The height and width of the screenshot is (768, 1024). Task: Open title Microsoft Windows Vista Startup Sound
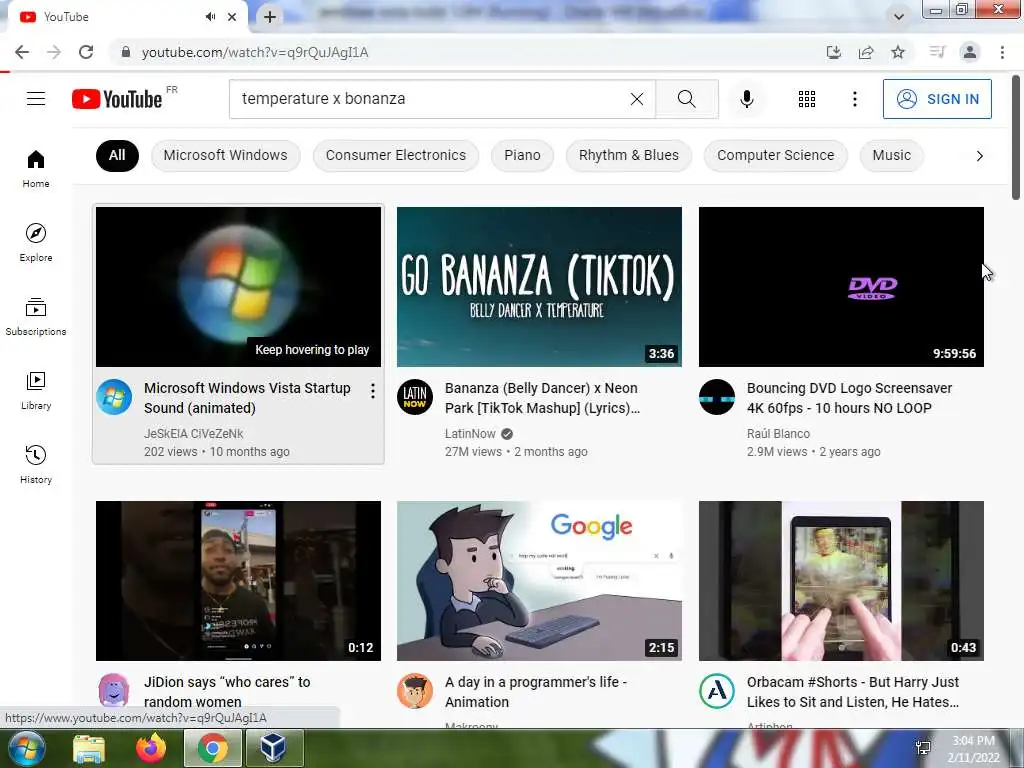(247, 398)
